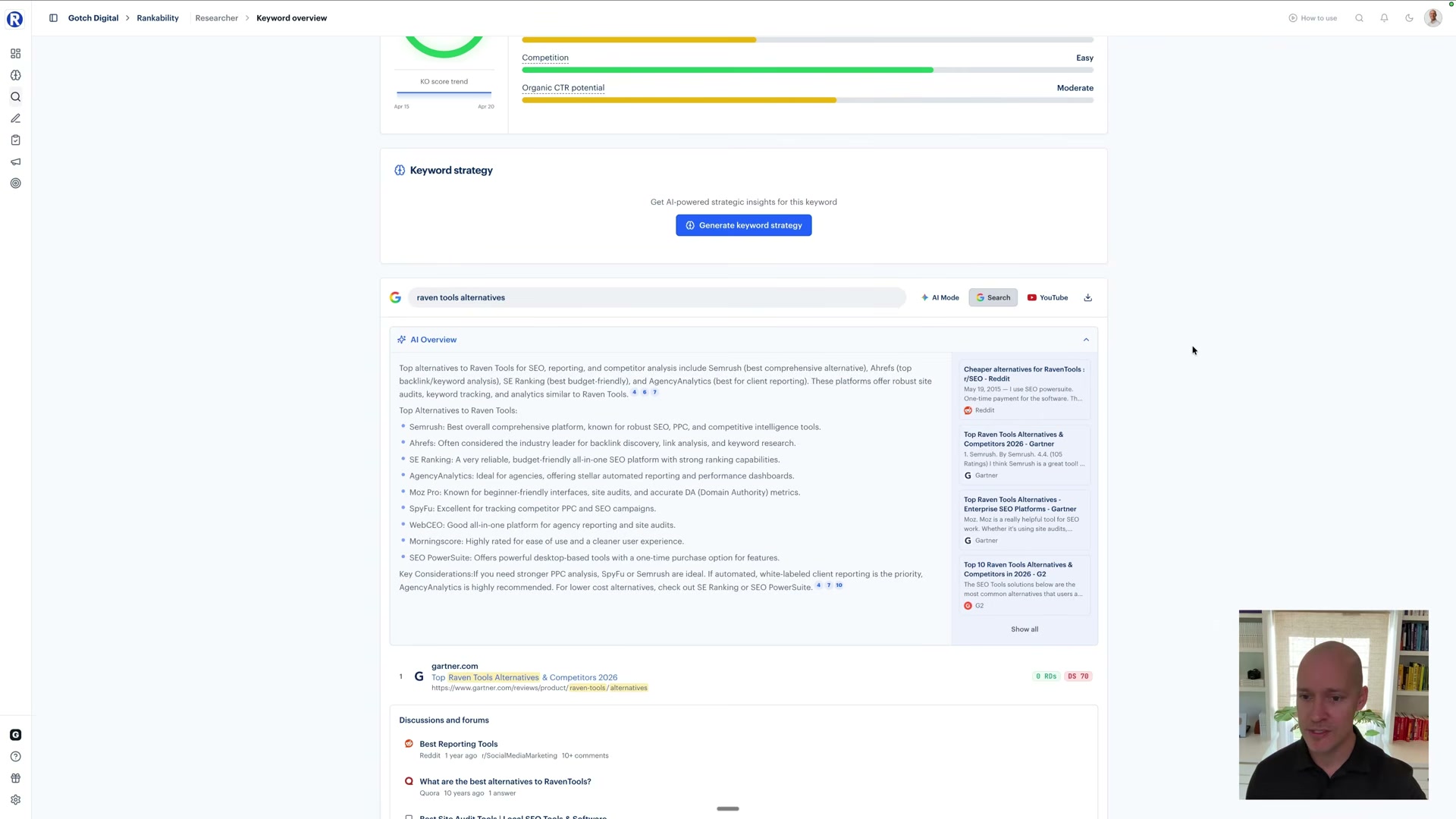Collapse the AI Overview section

(1086, 340)
